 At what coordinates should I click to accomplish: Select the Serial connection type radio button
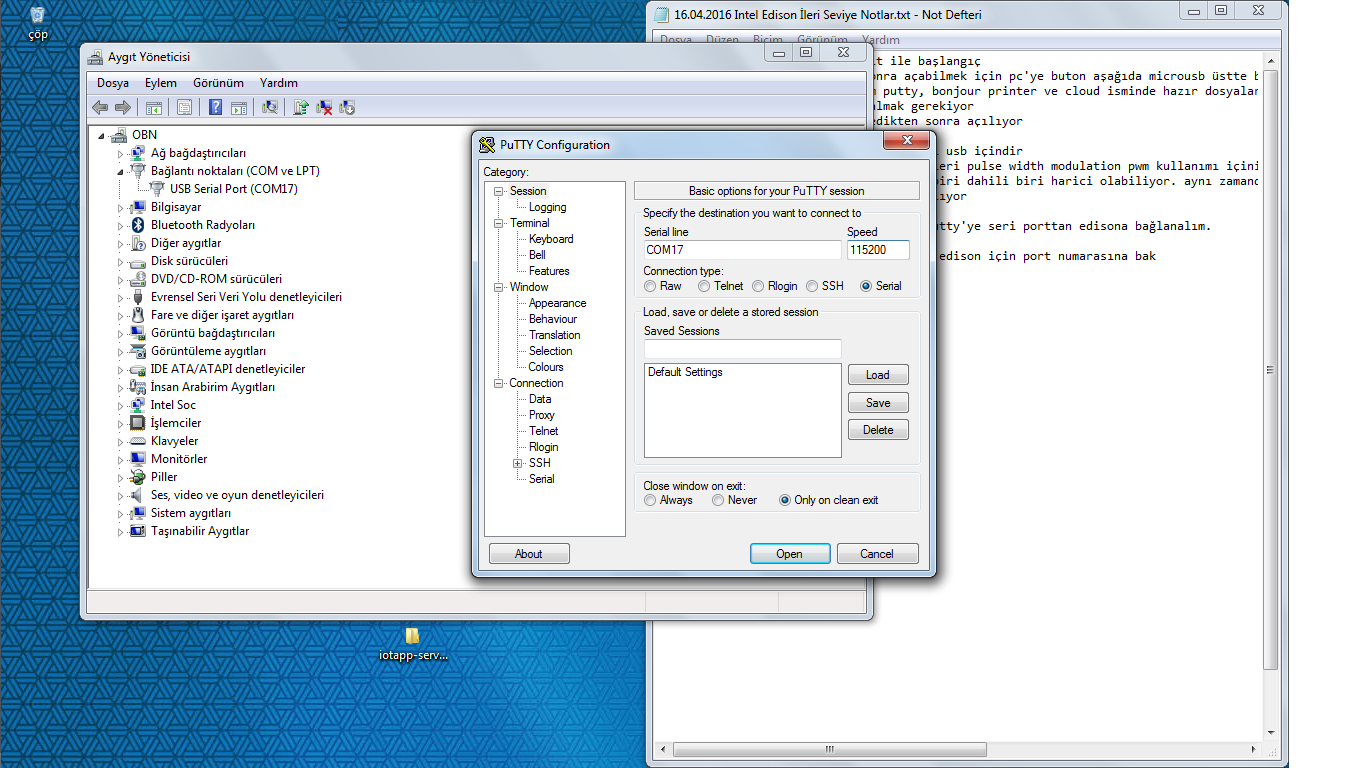[x=866, y=286]
